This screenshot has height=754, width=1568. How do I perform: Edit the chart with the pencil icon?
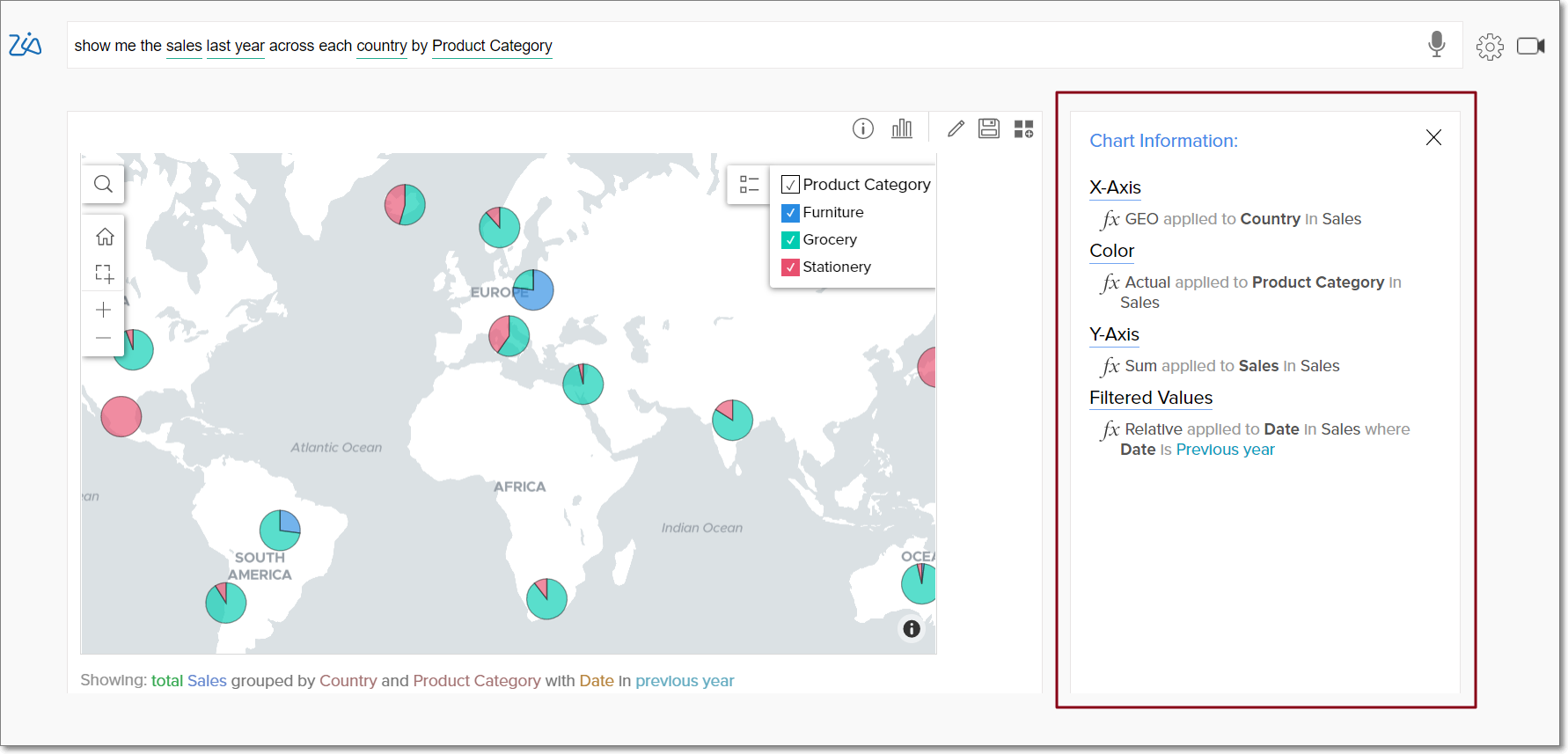[956, 129]
